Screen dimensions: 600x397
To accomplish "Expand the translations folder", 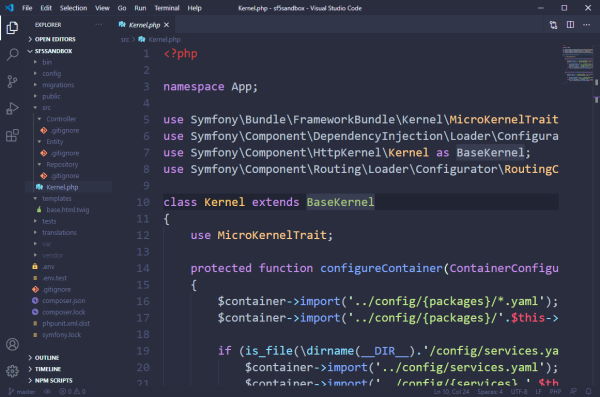I will coord(59,232).
